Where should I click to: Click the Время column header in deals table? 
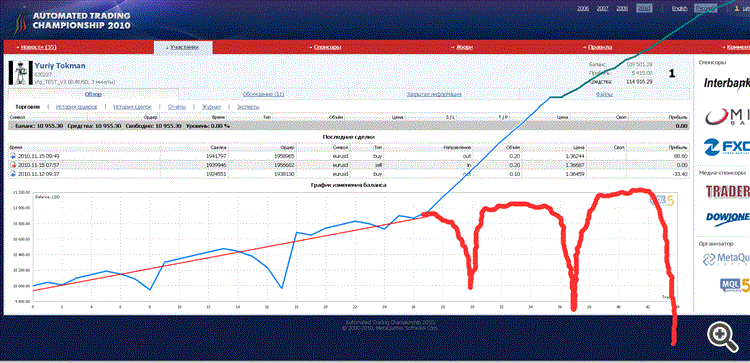(15, 148)
